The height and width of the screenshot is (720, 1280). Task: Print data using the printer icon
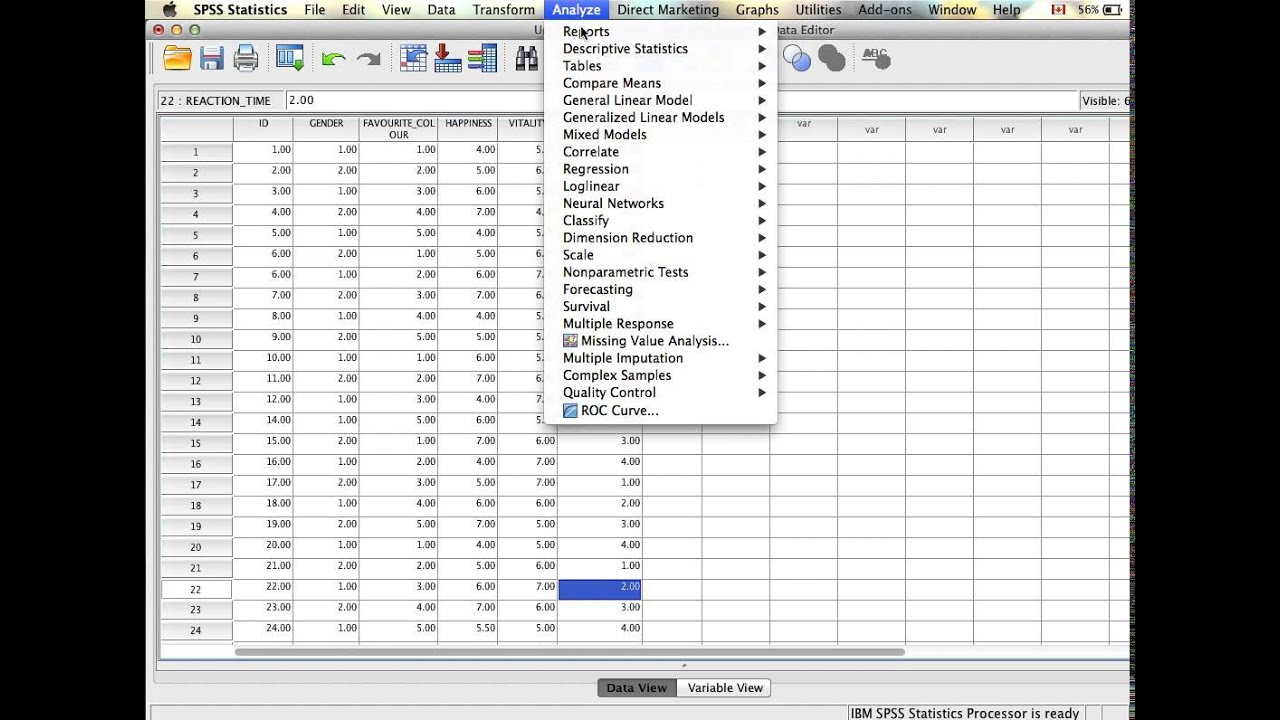(246, 59)
